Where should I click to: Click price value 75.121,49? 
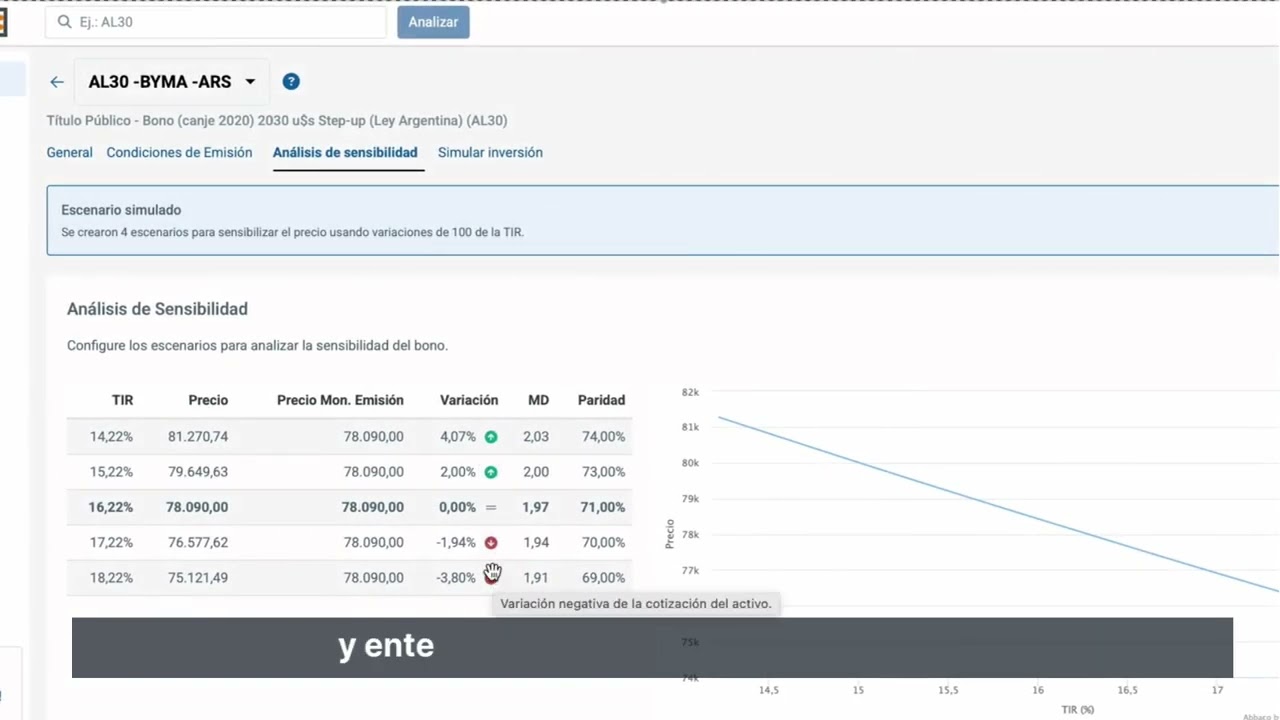tap(198, 578)
